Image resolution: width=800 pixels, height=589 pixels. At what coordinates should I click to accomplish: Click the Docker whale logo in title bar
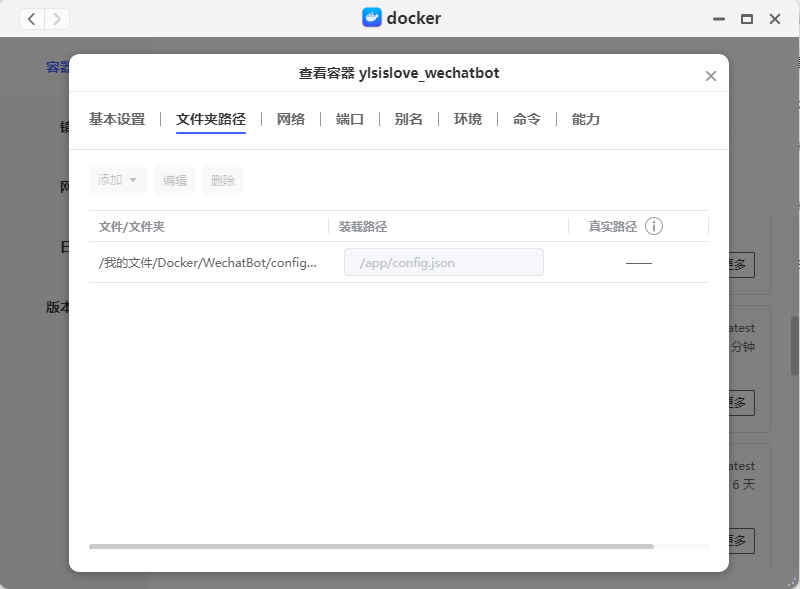(372, 18)
